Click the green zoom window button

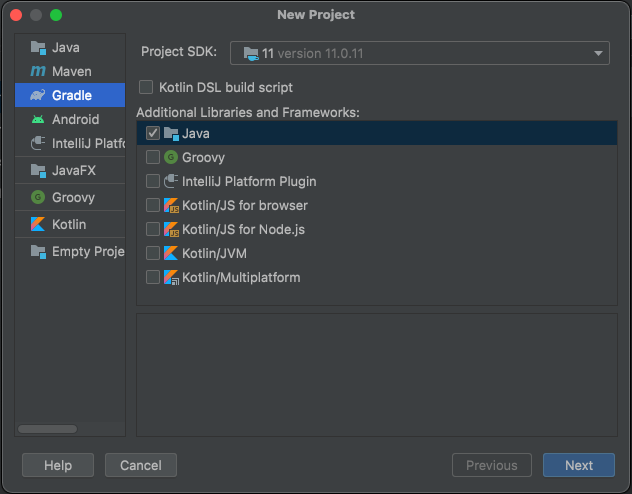coord(56,15)
